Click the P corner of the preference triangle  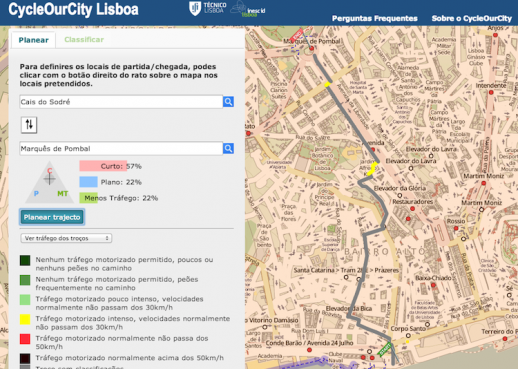[x=36, y=193]
